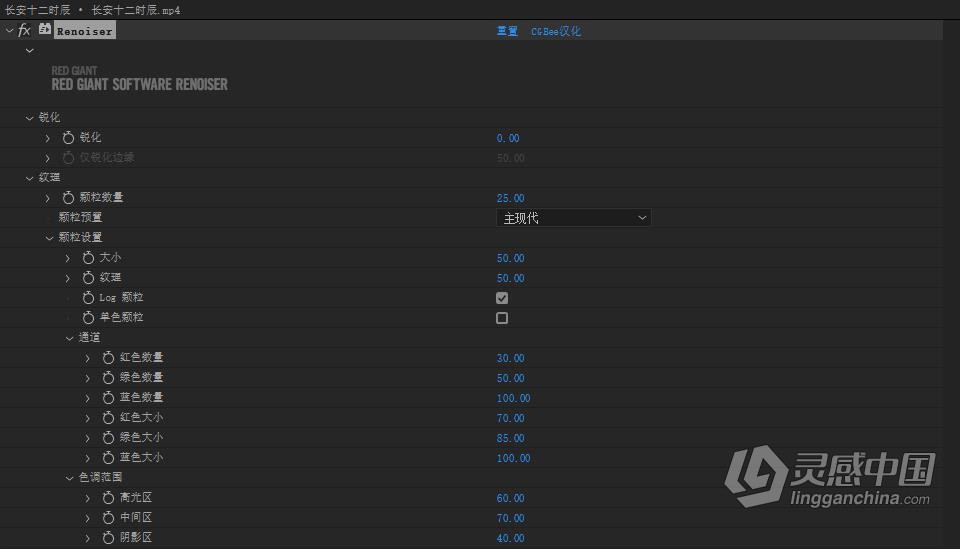
Task: Expand the 高光区 property
Action: [x=88, y=498]
